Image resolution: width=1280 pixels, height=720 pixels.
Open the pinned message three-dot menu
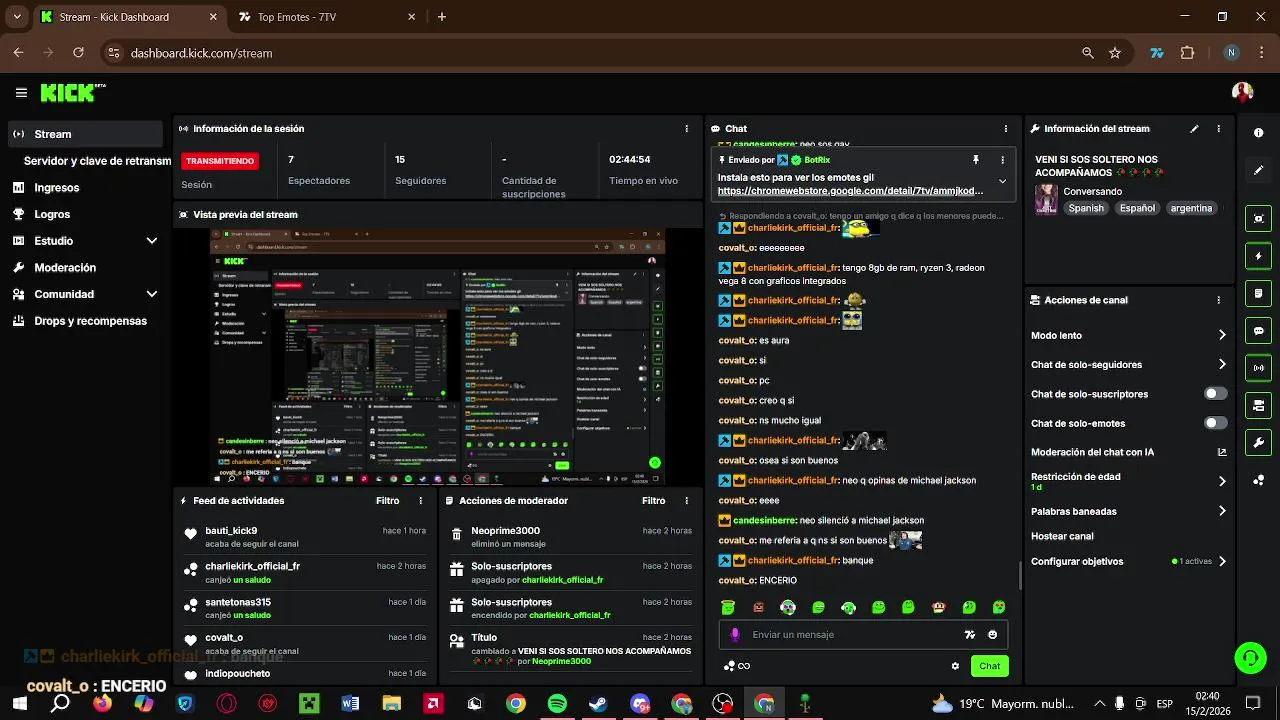[1002, 160]
